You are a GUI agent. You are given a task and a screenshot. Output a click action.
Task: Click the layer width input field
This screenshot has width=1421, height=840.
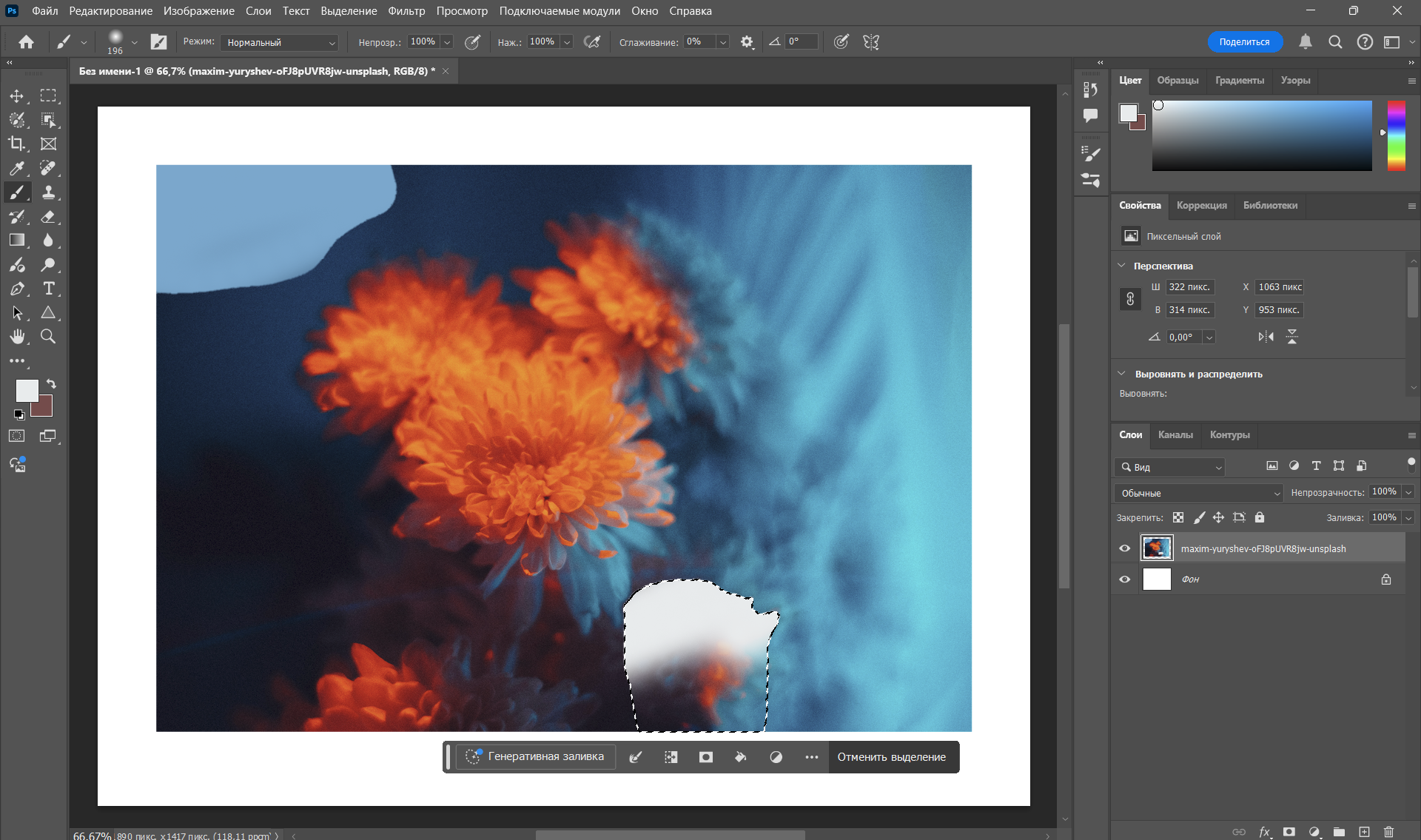tap(1189, 287)
